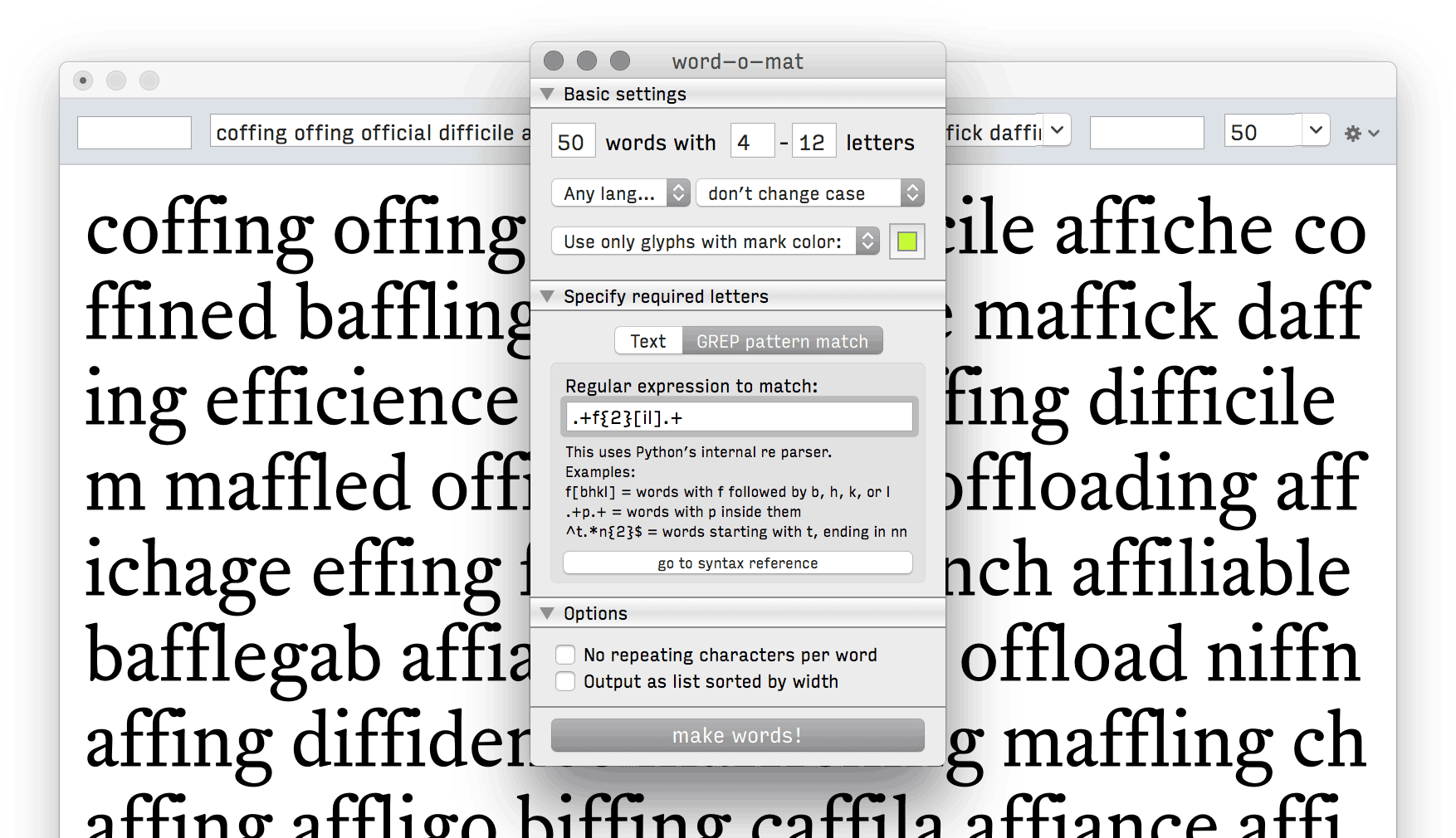
Task: Open the sample text dropdown arrow in background window
Action: click(1057, 130)
